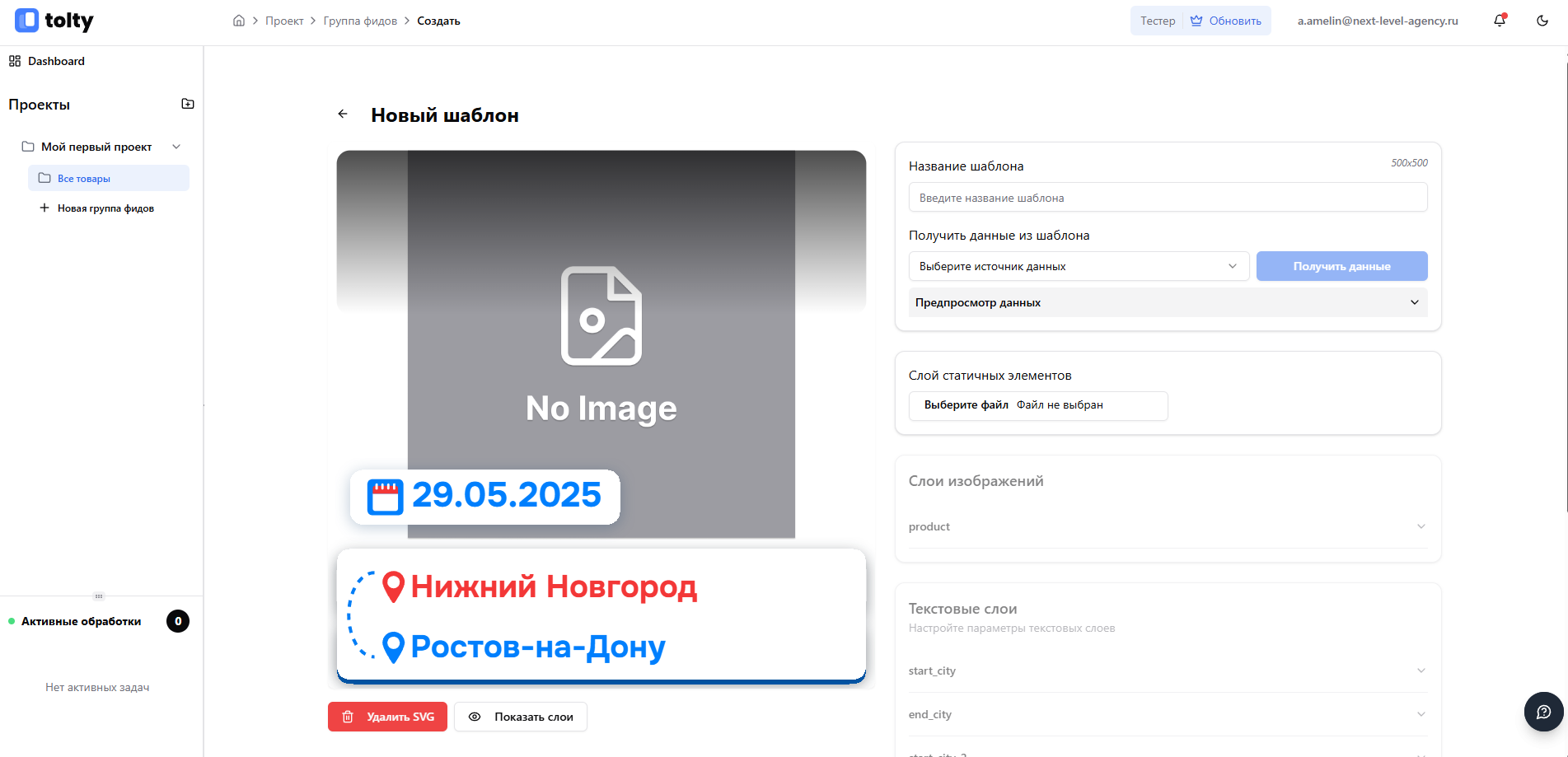Click Текстовые слои heading
This screenshot has height=757, width=1568.
coord(962,609)
